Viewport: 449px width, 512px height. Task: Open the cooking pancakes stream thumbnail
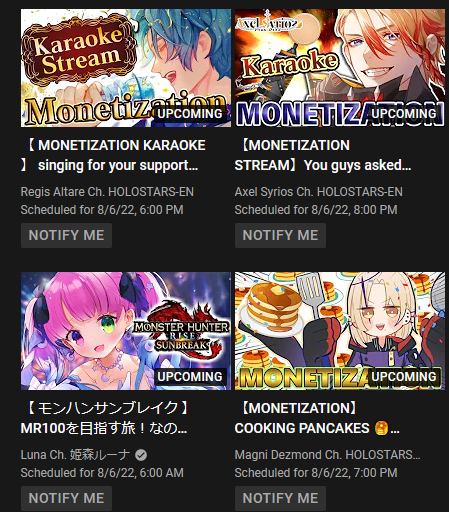(340, 331)
